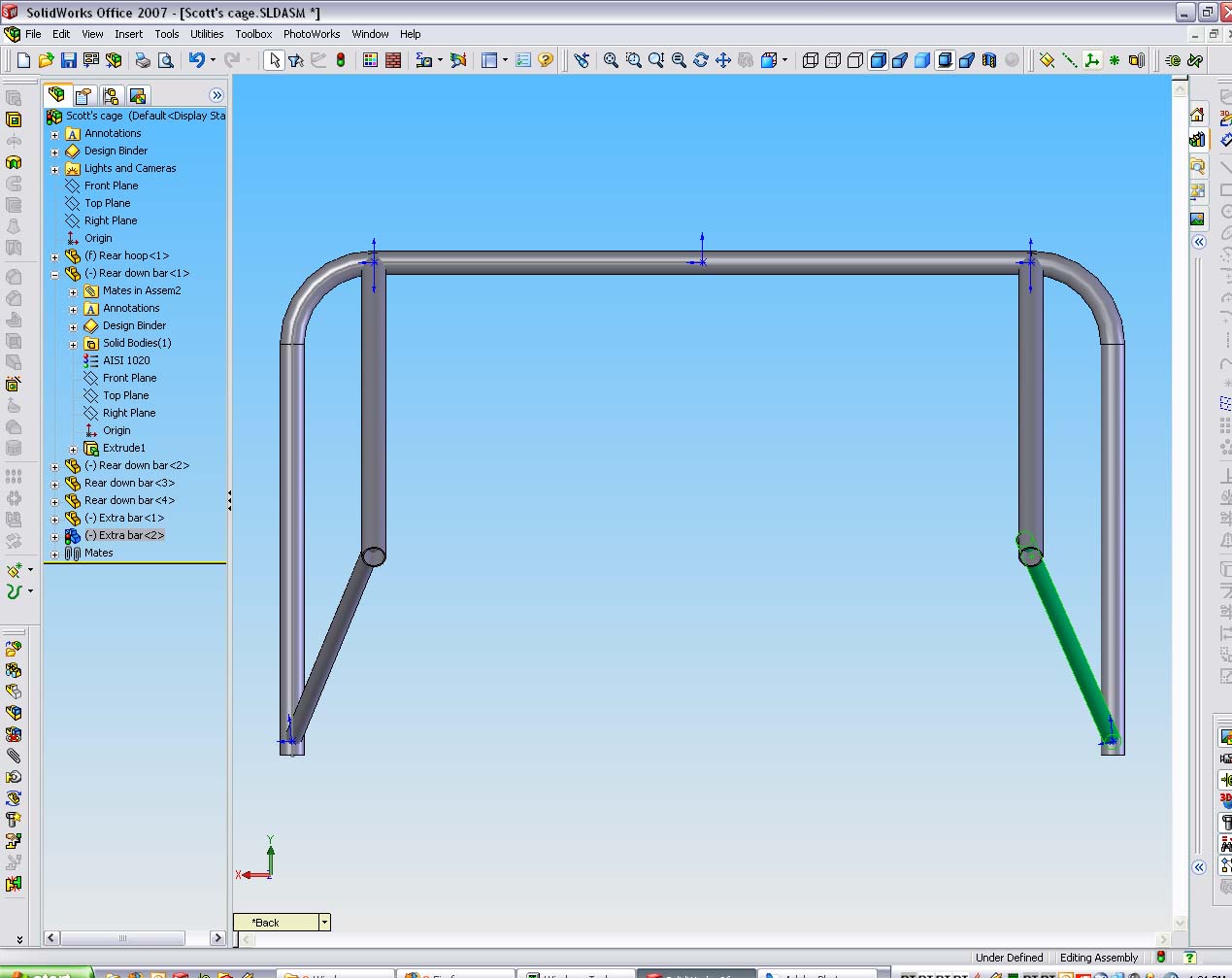Viewport: 1232px width, 978px height.
Task: Click the Help question mark icon
Action: point(546,60)
